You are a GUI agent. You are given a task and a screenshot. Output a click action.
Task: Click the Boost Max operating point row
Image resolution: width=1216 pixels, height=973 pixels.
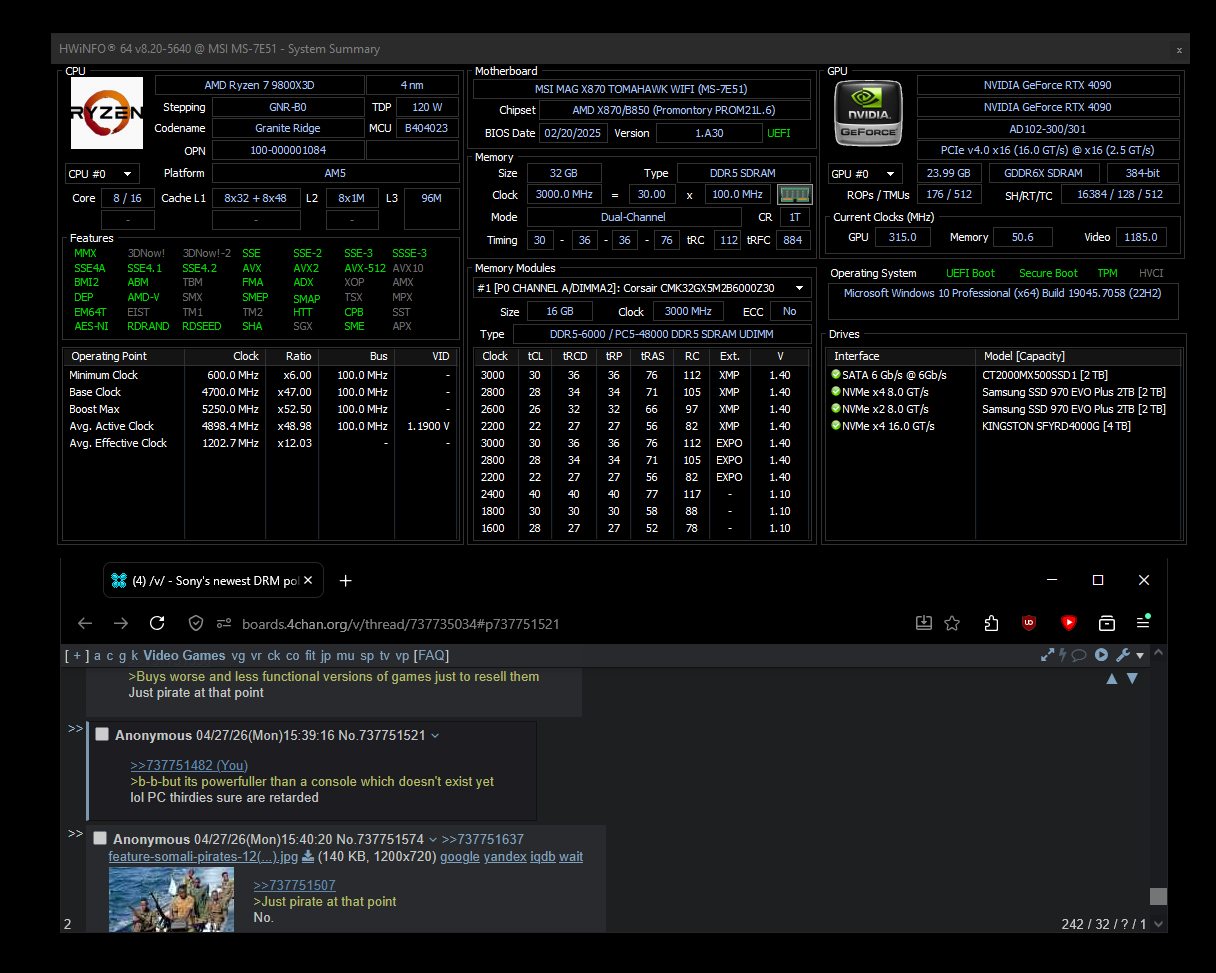[x=262, y=409]
